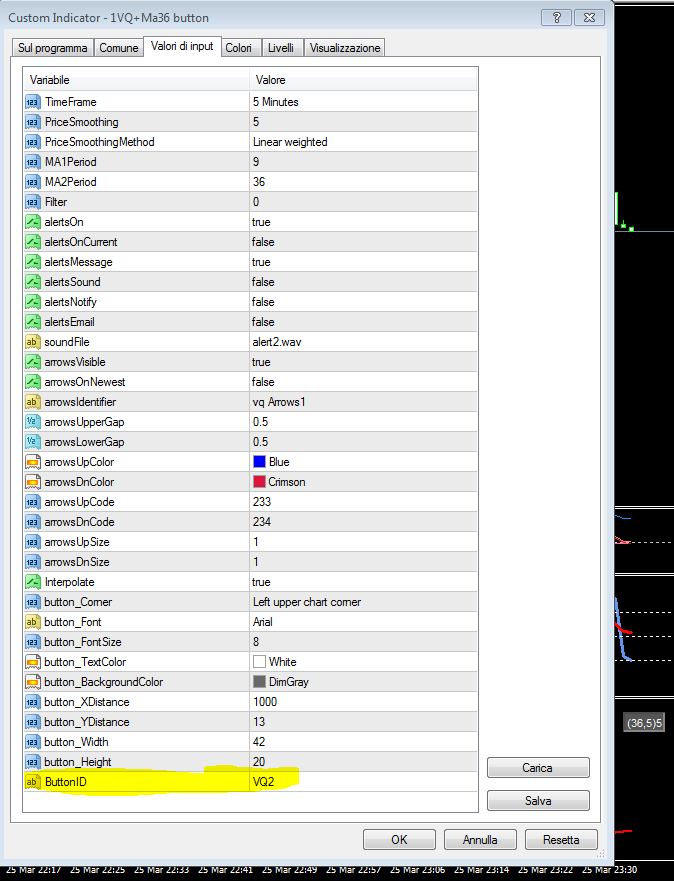Toggle the alertsMessage true value

point(261,262)
